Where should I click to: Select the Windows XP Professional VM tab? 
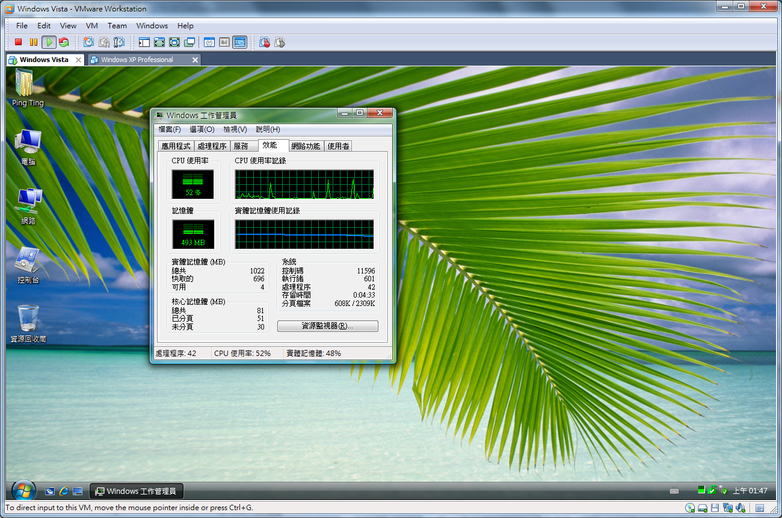[137, 60]
